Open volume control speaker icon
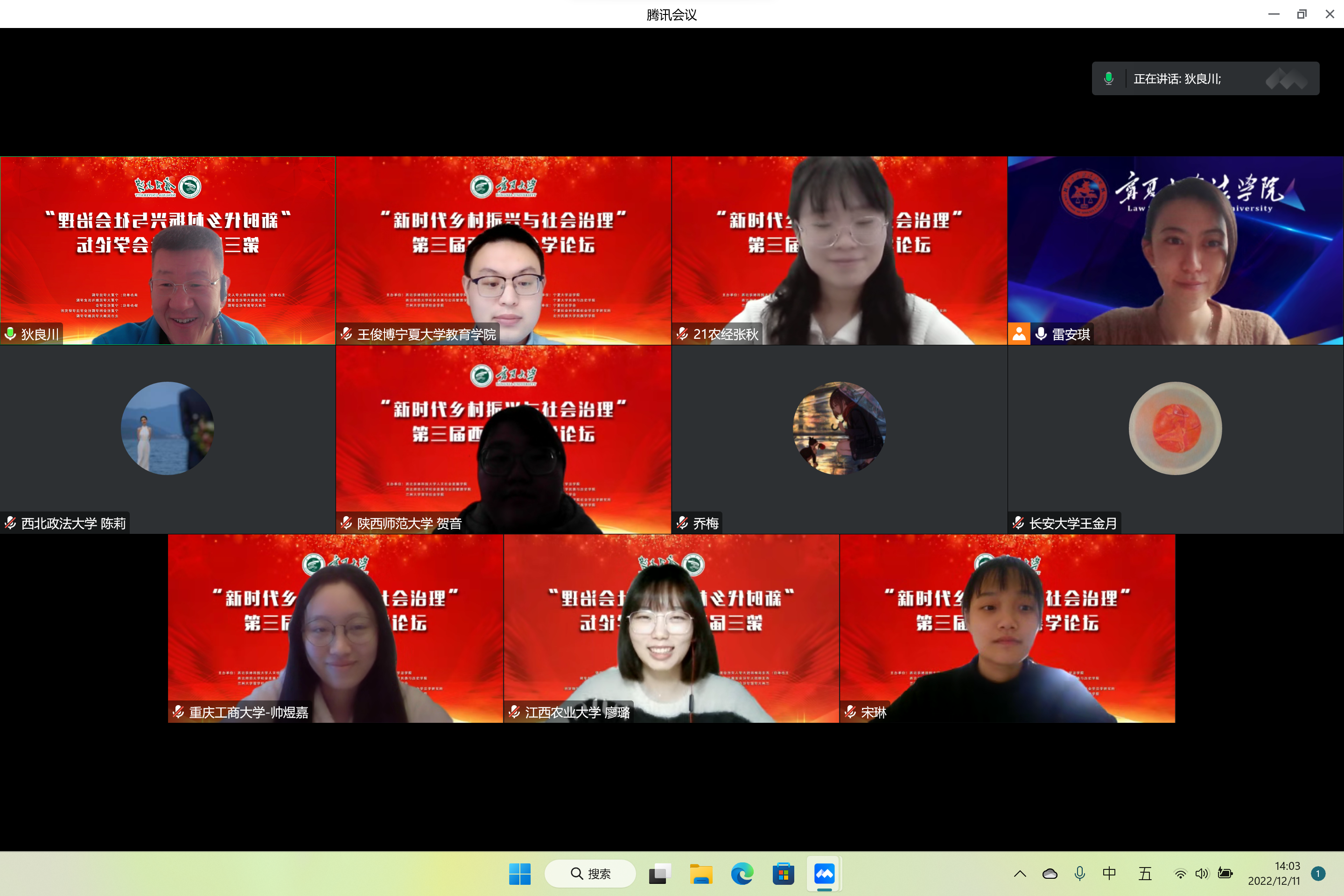 [x=1202, y=873]
